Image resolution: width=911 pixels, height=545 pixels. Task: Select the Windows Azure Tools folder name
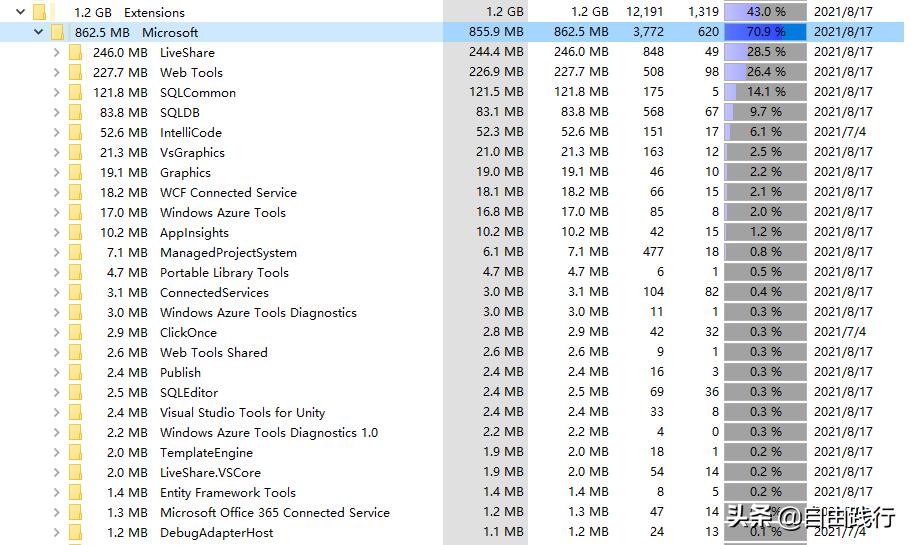[x=223, y=213]
